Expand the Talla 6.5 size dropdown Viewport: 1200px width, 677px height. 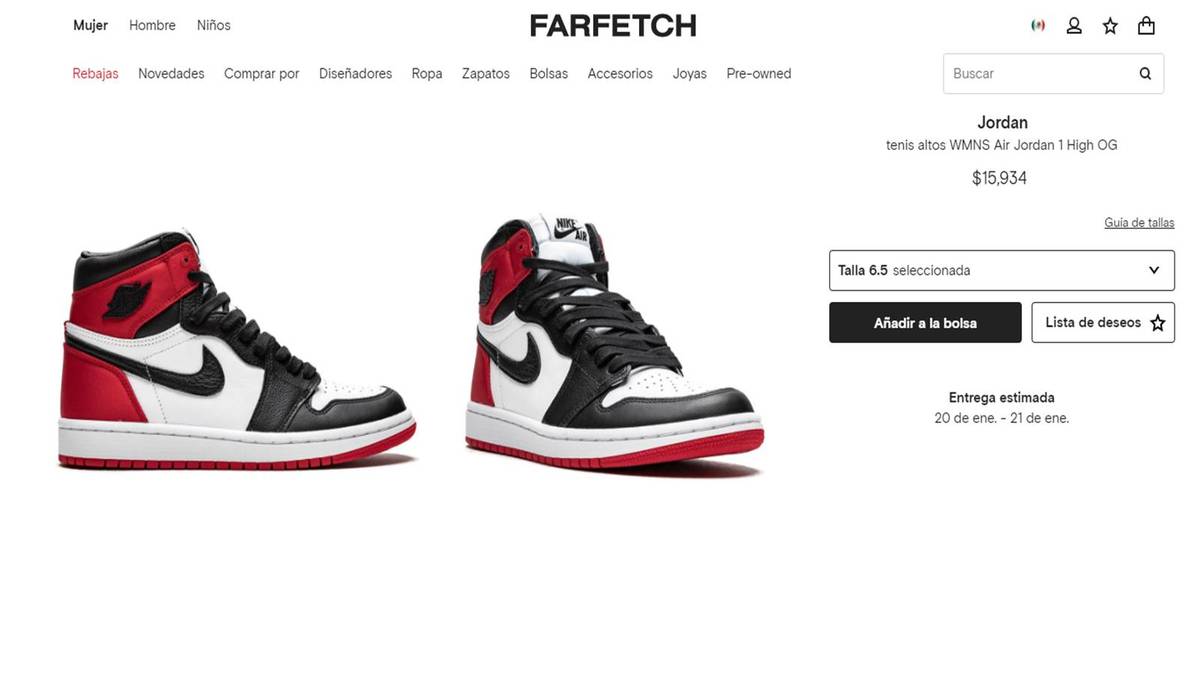coord(1002,270)
